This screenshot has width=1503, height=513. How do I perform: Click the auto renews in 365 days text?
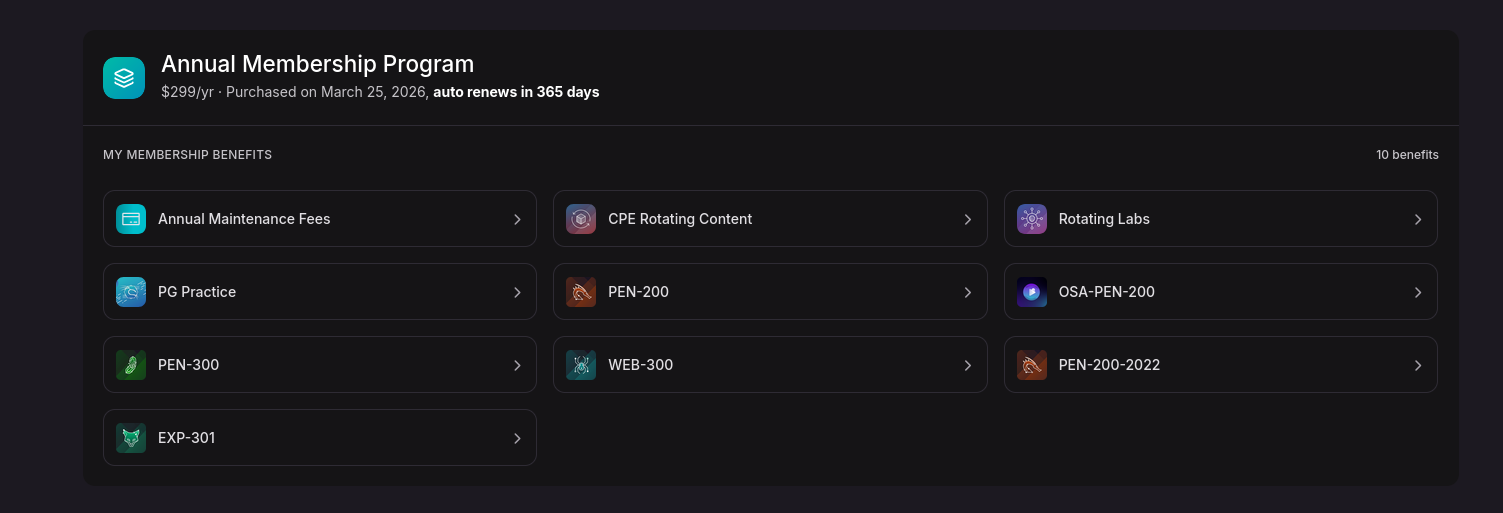[x=516, y=92]
